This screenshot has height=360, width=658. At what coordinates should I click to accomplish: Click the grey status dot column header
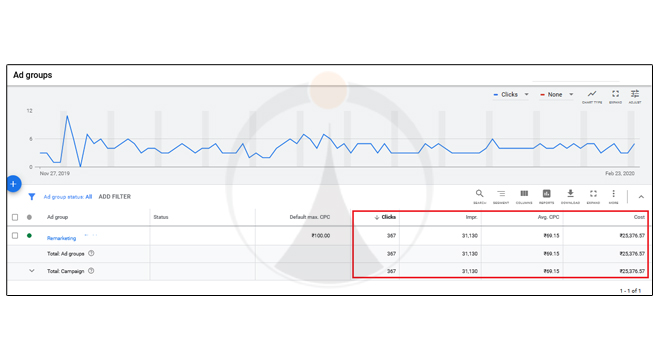(x=29, y=217)
